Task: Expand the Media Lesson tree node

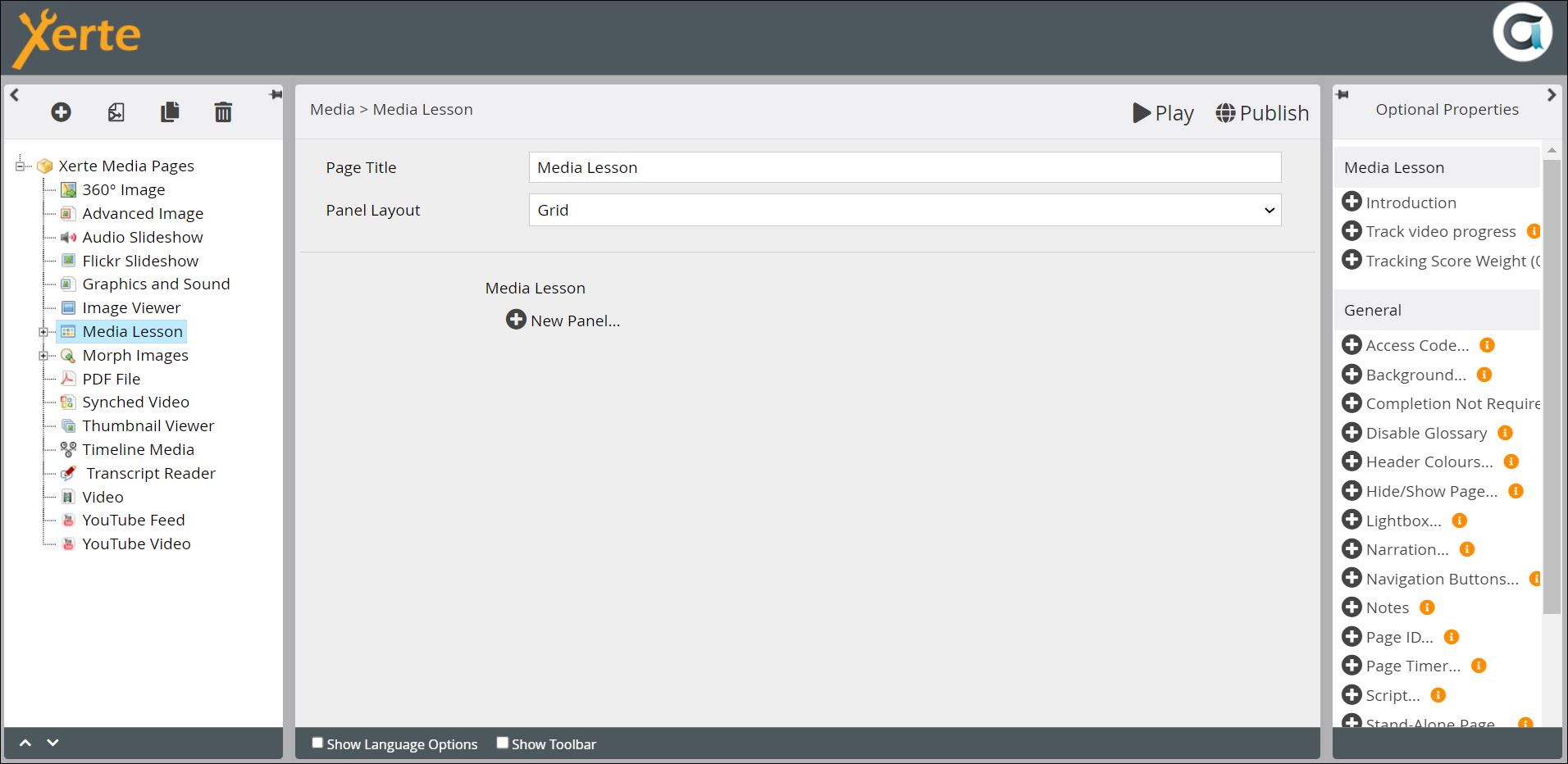Action: point(43,332)
